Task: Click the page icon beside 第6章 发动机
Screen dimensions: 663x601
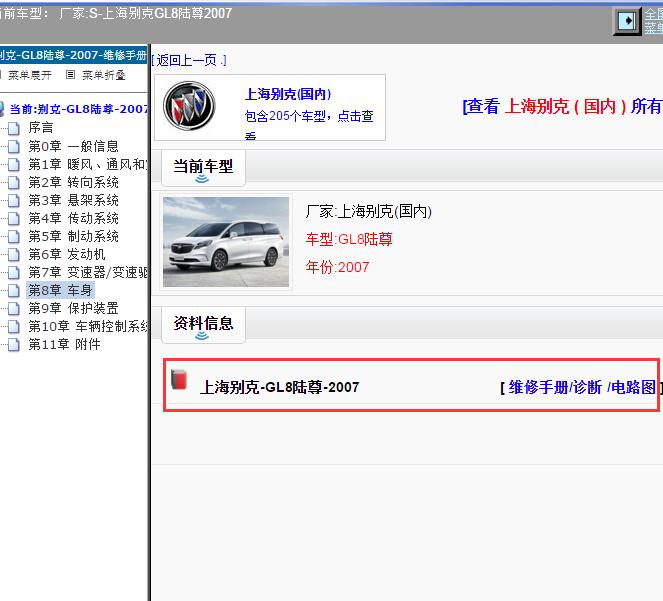Action: (x=14, y=254)
